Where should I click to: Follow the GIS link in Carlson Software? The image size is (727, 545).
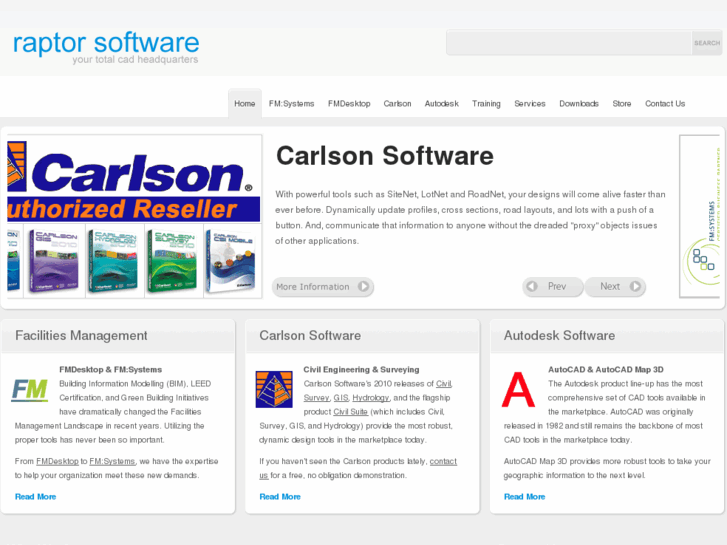coord(341,398)
